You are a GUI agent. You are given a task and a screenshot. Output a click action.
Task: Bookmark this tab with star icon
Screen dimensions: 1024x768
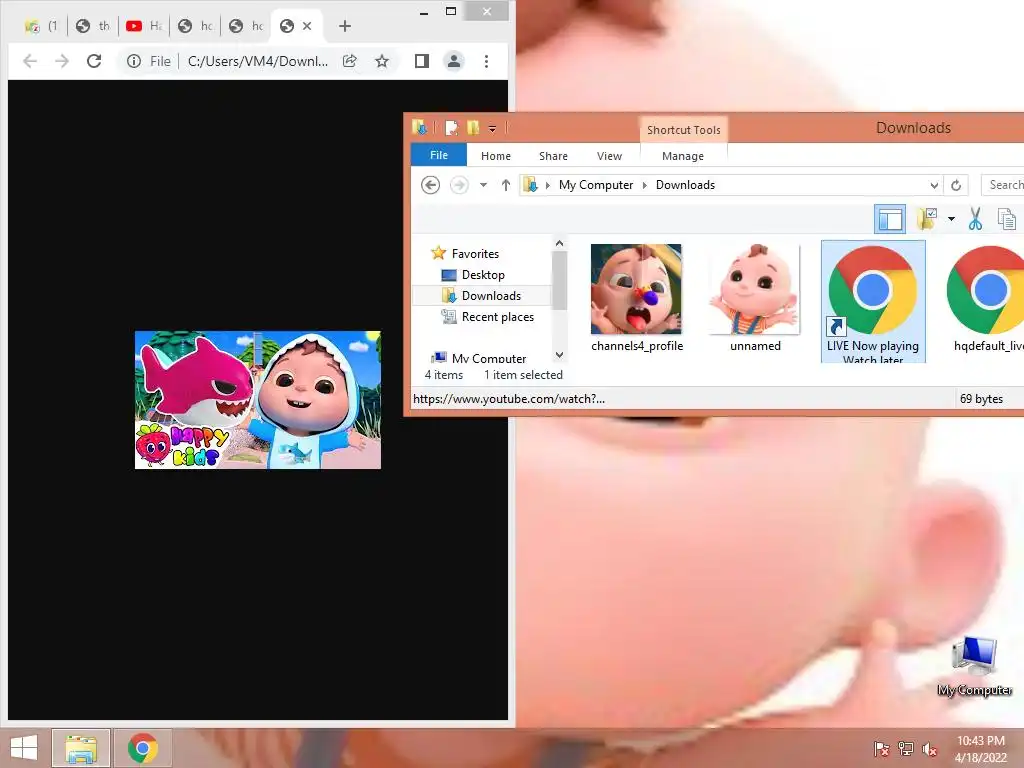pos(382,61)
